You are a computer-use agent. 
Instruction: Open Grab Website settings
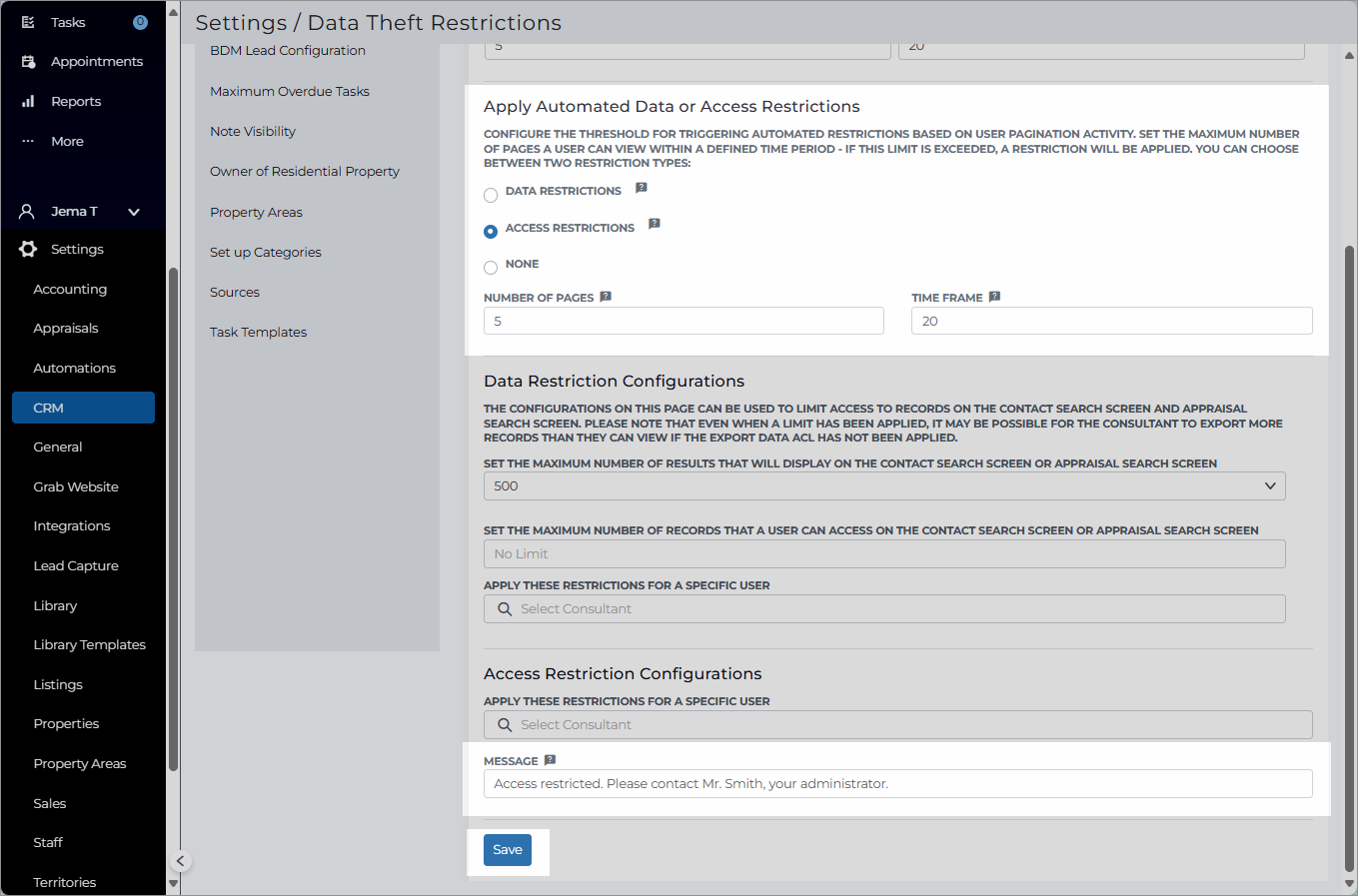click(x=76, y=487)
